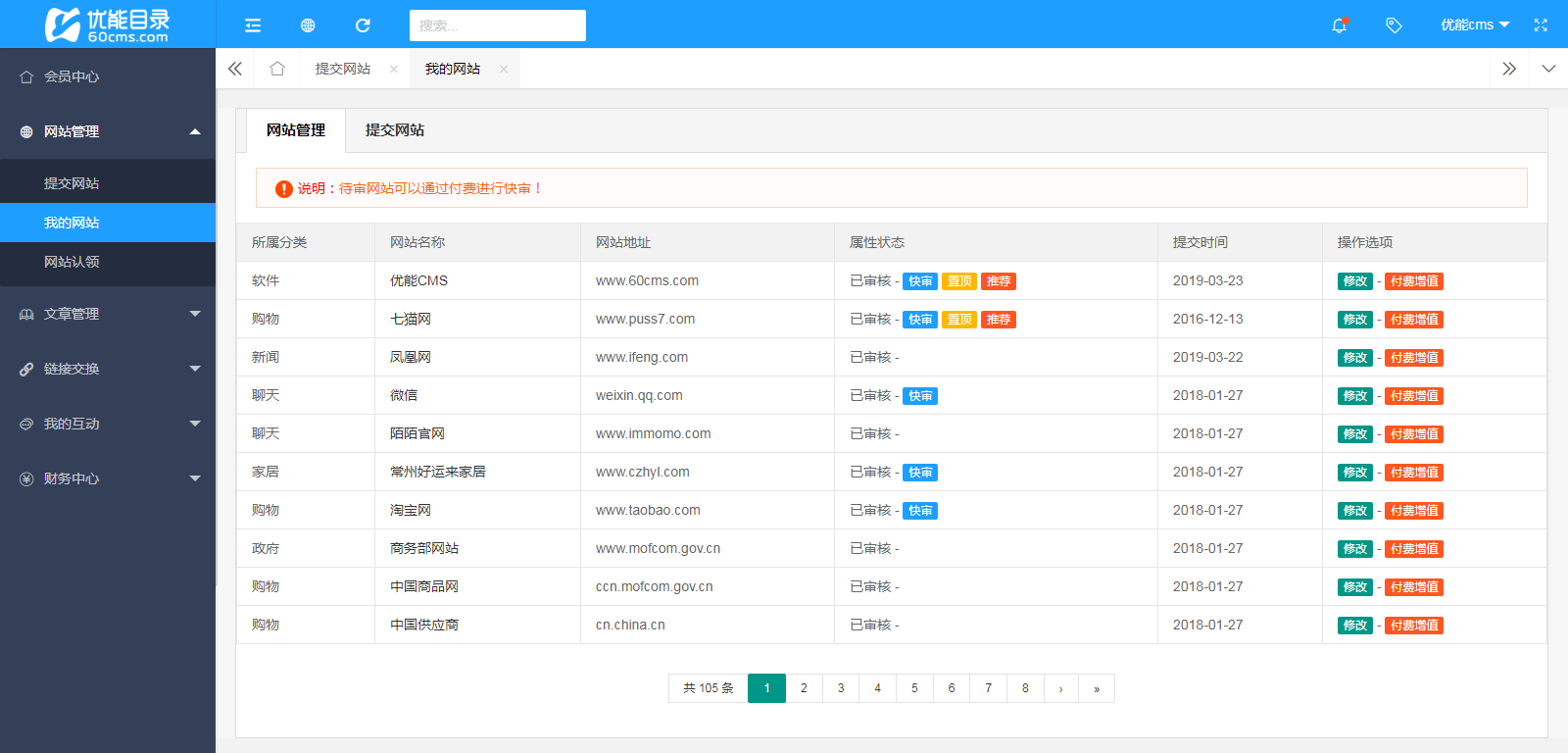This screenshot has height=753, width=1568.
Task: Click the home tab icon
Action: coord(277,69)
